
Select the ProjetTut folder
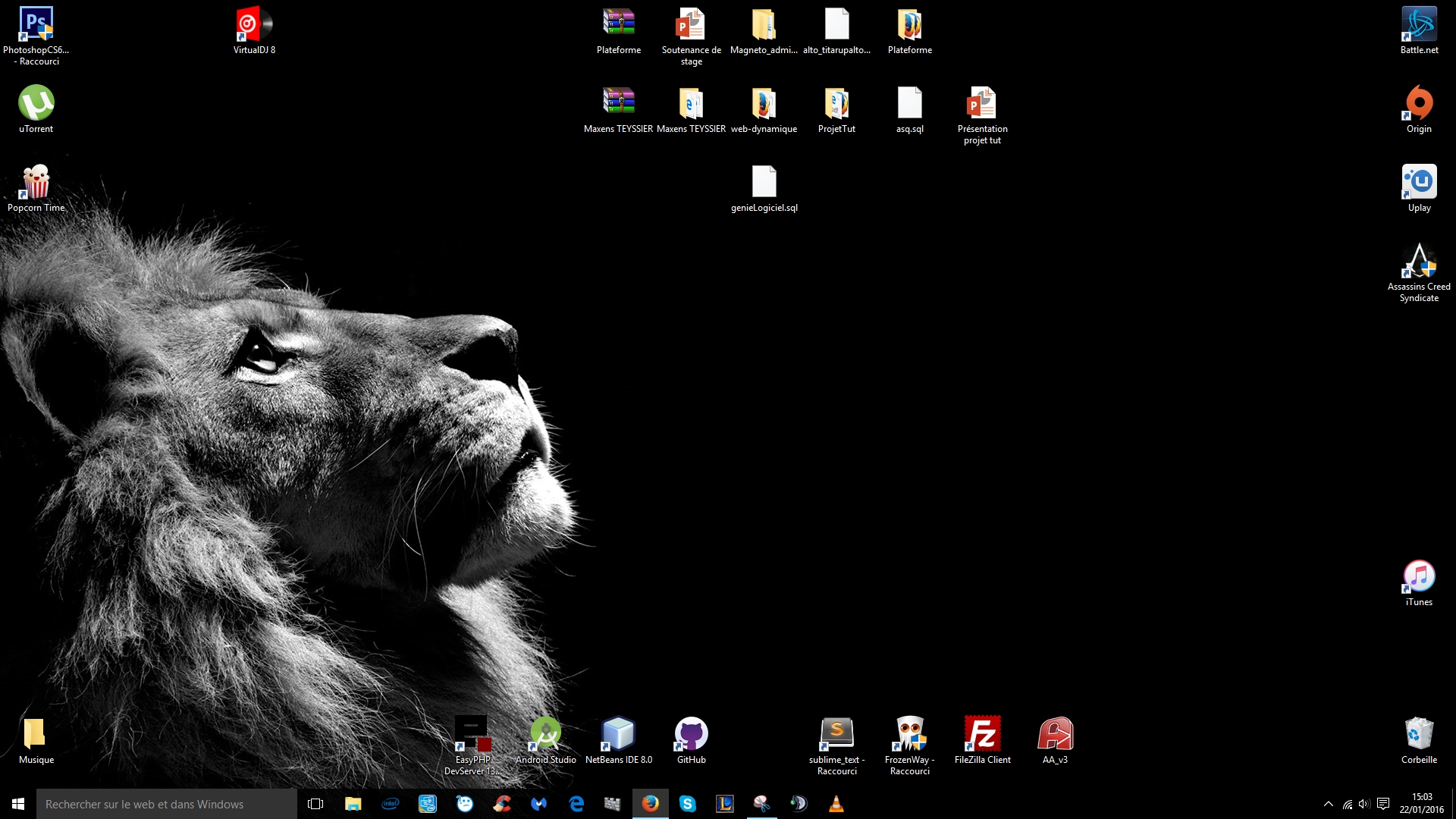coord(836,110)
